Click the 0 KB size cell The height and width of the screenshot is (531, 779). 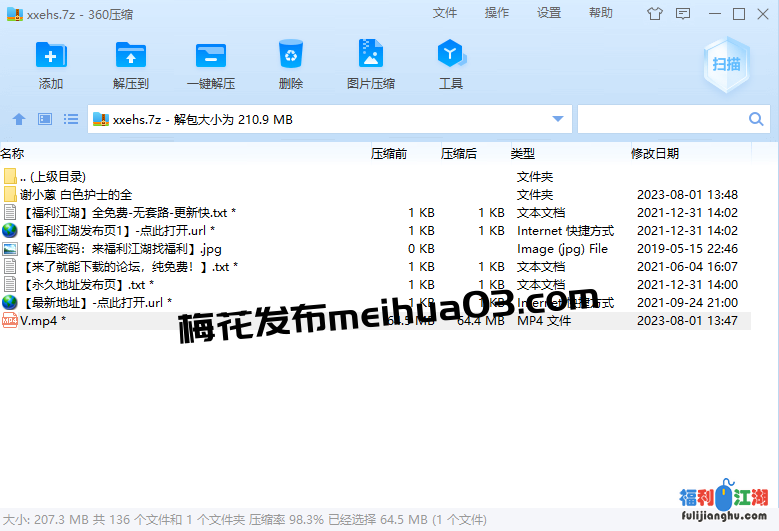tap(421, 249)
